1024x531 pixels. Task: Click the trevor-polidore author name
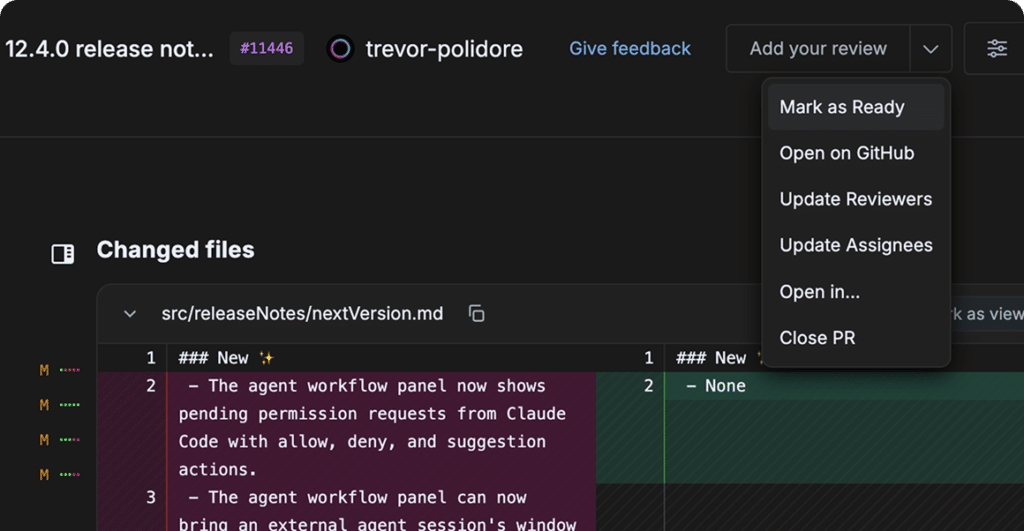pyautogui.click(x=444, y=48)
